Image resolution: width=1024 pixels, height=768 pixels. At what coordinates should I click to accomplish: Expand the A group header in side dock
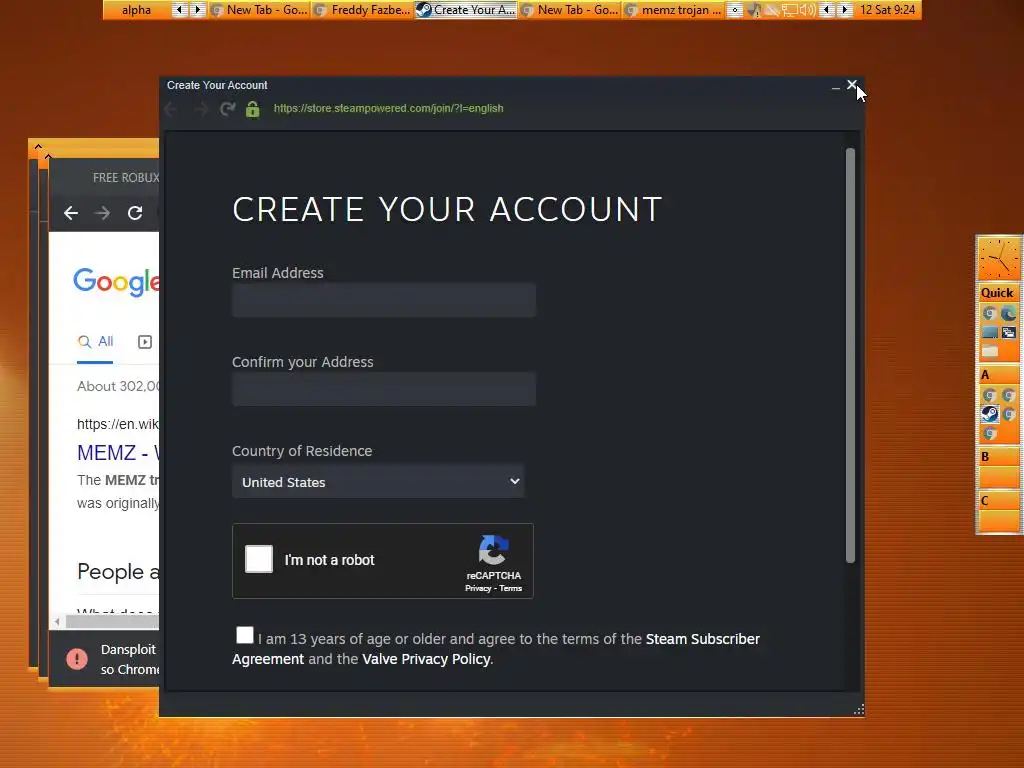[998, 375]
